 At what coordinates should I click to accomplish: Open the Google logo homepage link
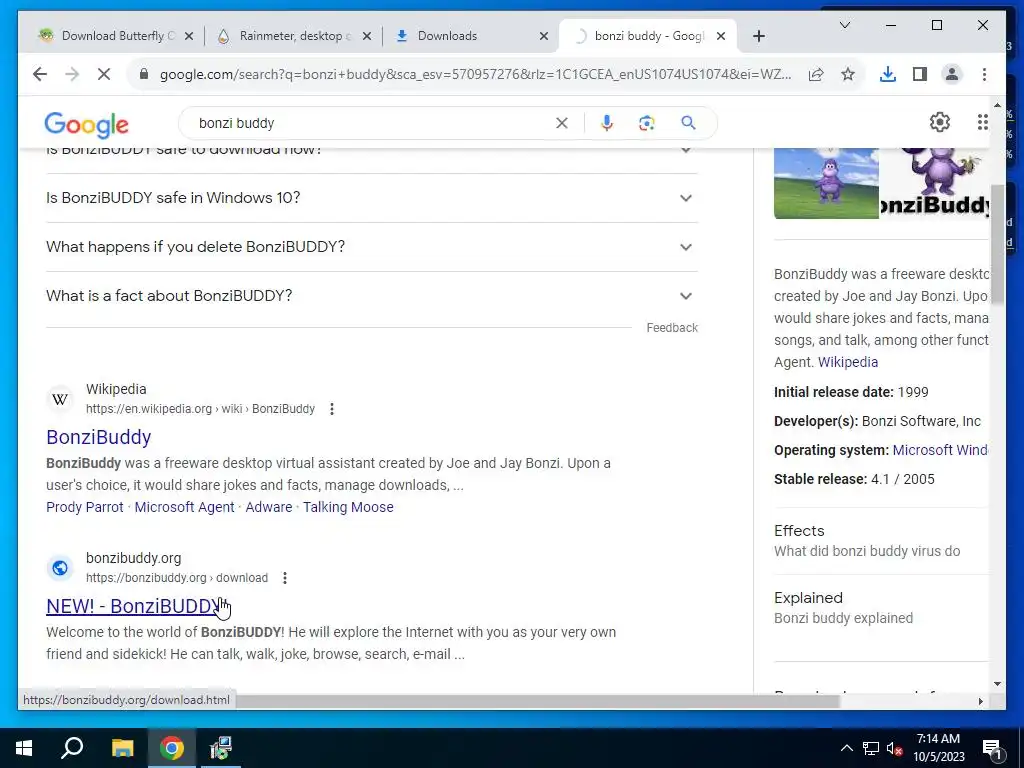(x=86, y=125)
